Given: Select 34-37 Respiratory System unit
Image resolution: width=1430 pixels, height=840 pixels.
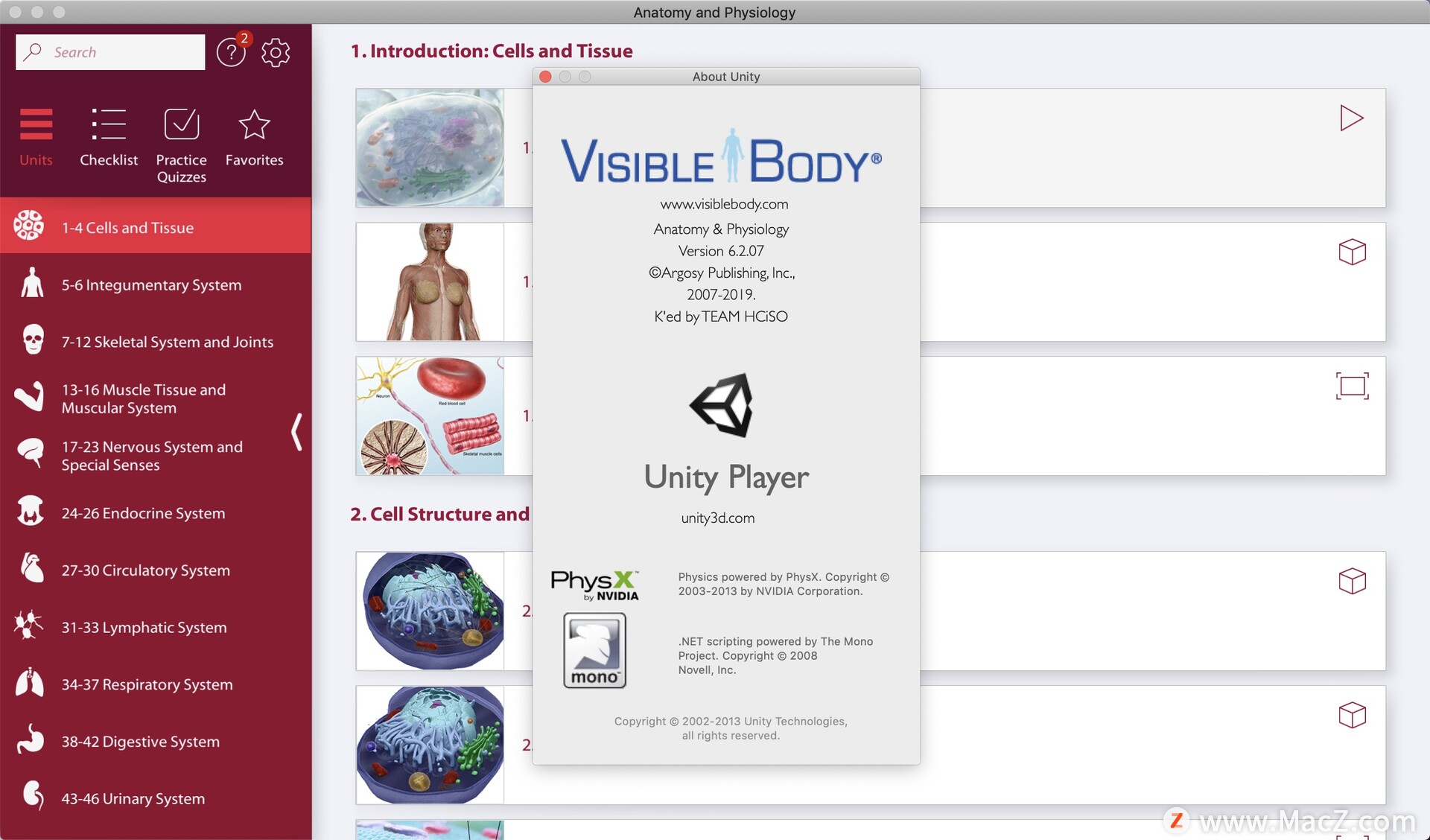Looking at the screenshot, I should 156,684.
